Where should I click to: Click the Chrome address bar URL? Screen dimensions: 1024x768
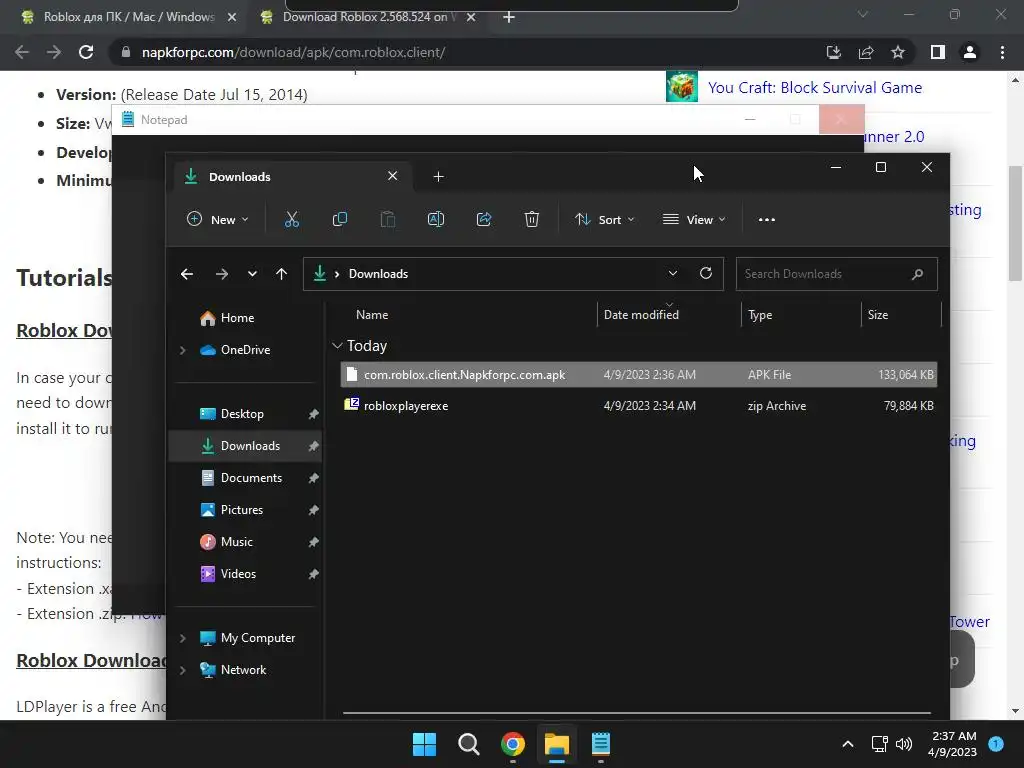pyautogui.click(x=293, y=52)
